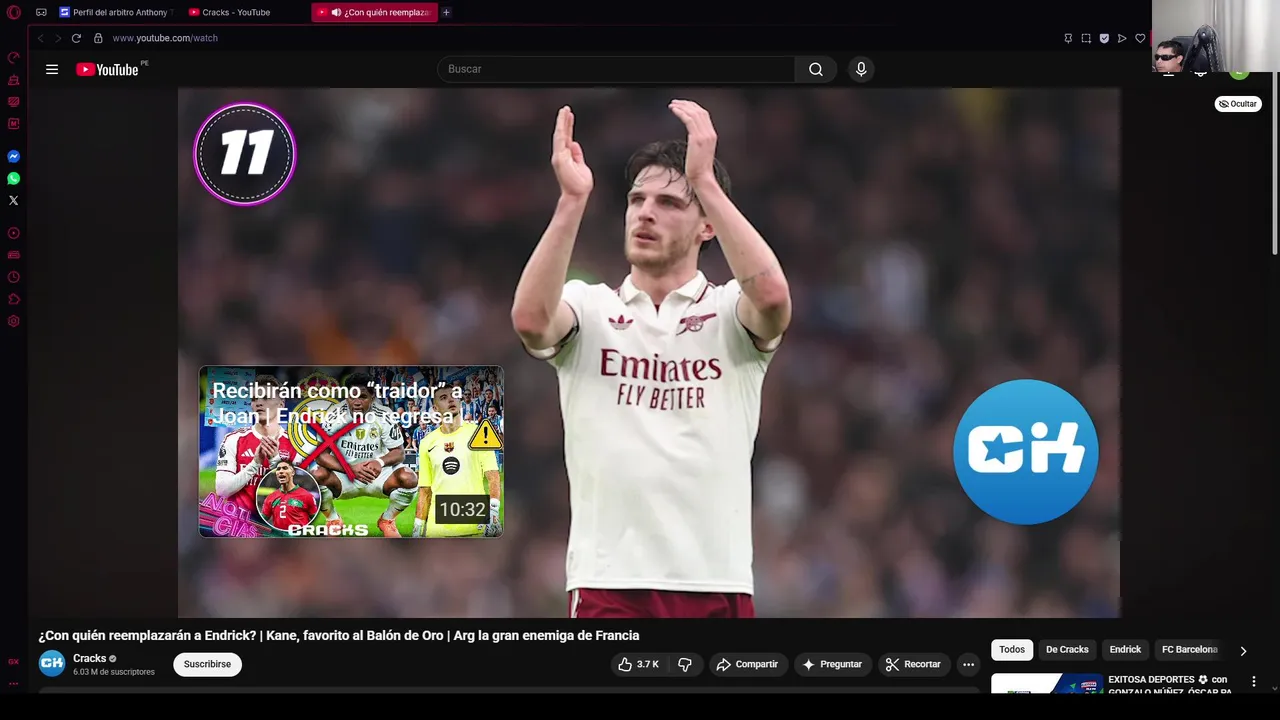Click the pin icon in address bar
1280x720 pixels.
pyautogui.click(x=1068, y=38)
